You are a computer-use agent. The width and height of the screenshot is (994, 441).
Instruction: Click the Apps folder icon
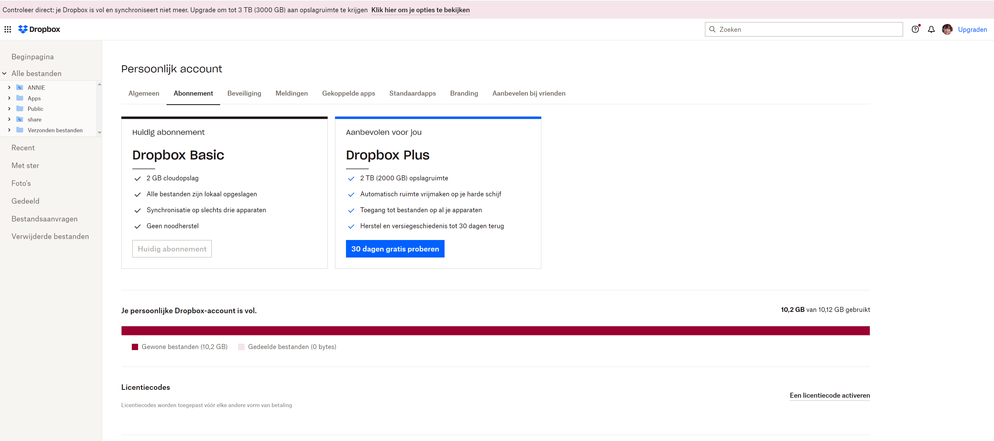click(x=20, y=98)
